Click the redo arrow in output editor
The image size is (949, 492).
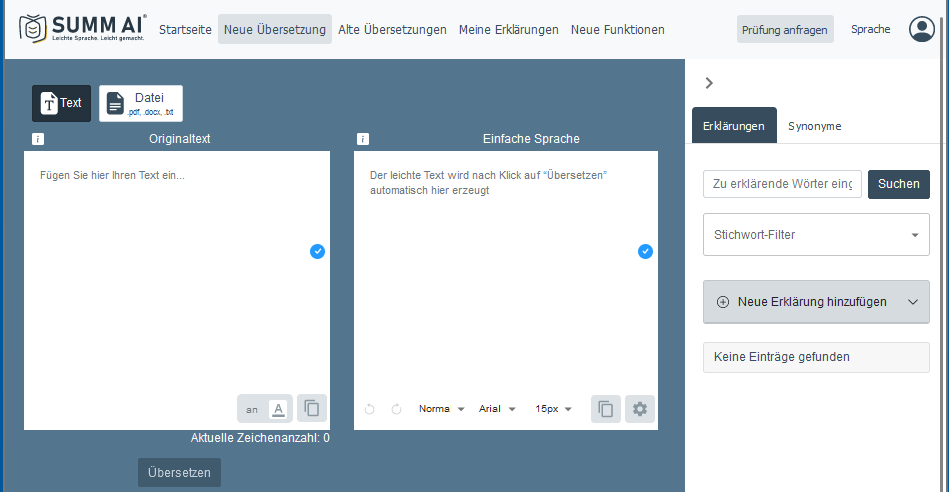click(396, 409)
